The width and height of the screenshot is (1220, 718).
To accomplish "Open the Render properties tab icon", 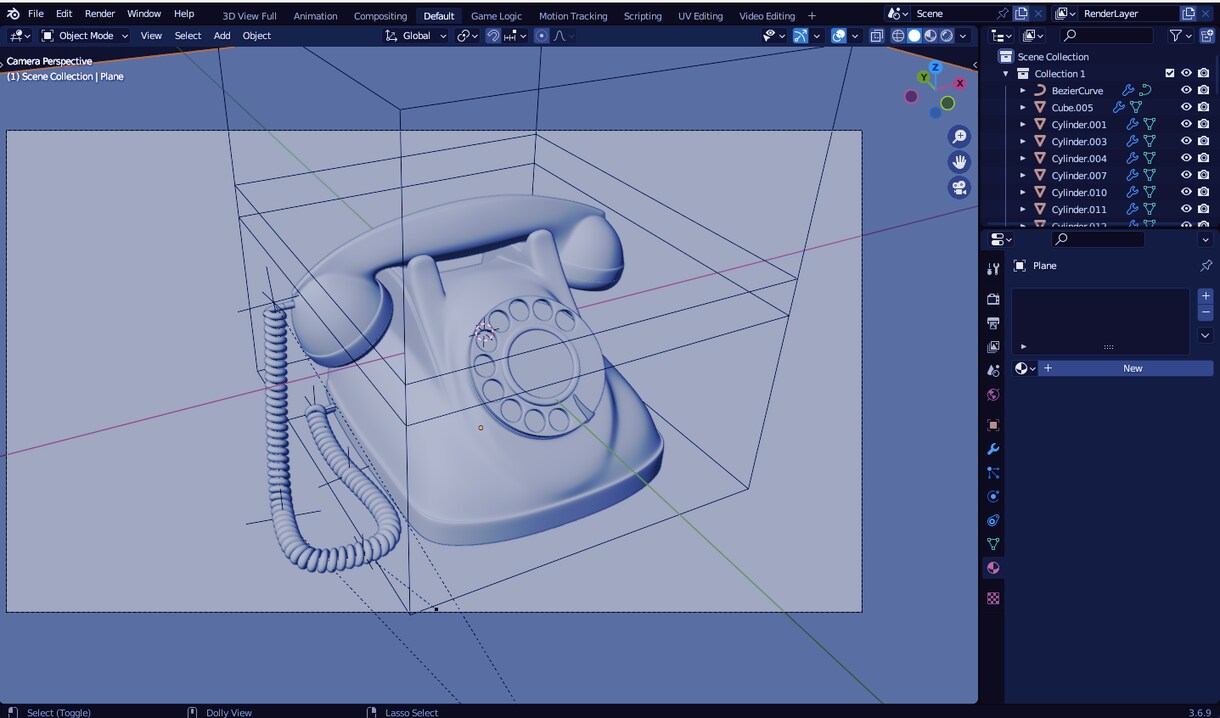I will click(x=993, y=299).
